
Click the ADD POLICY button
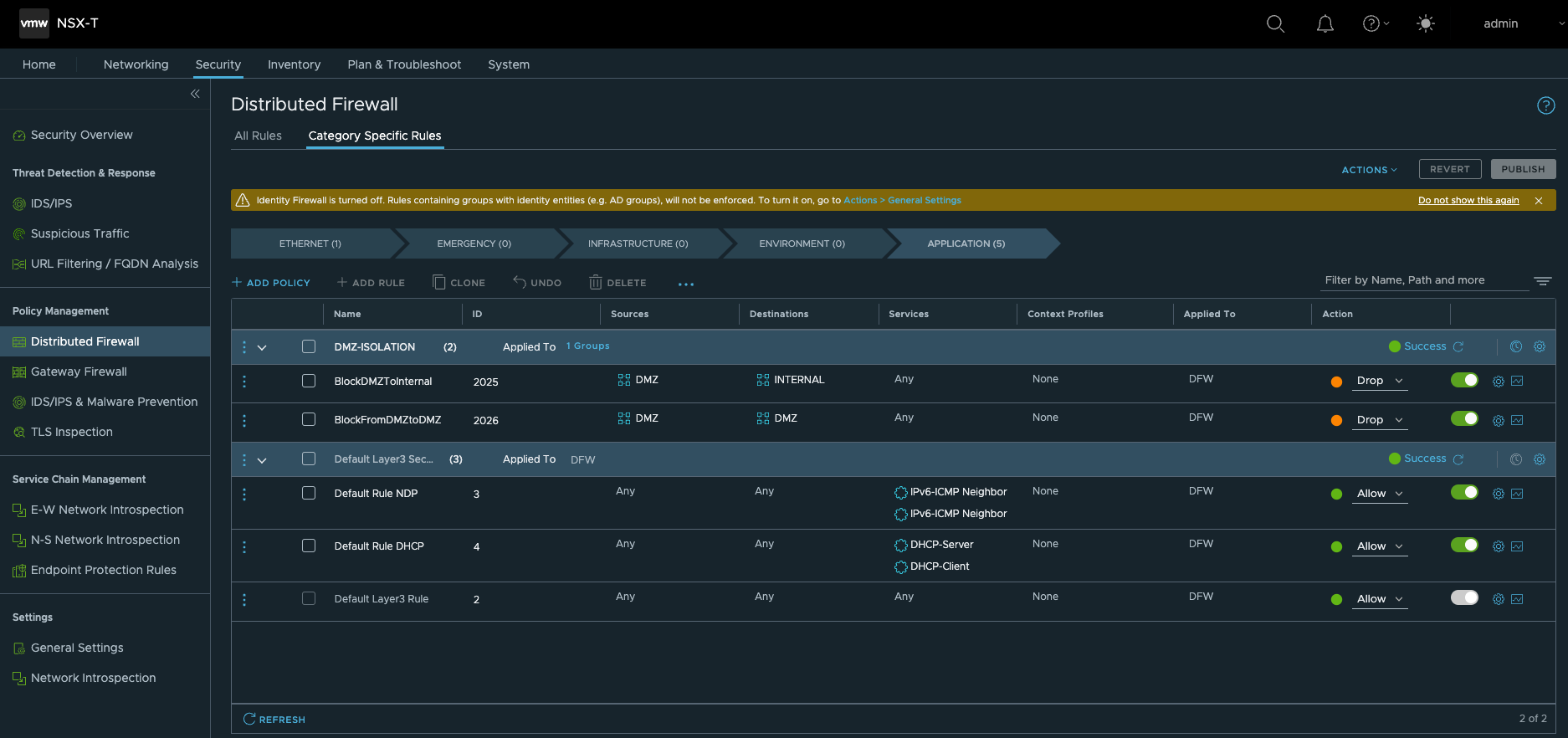click(x=271, y=283)
